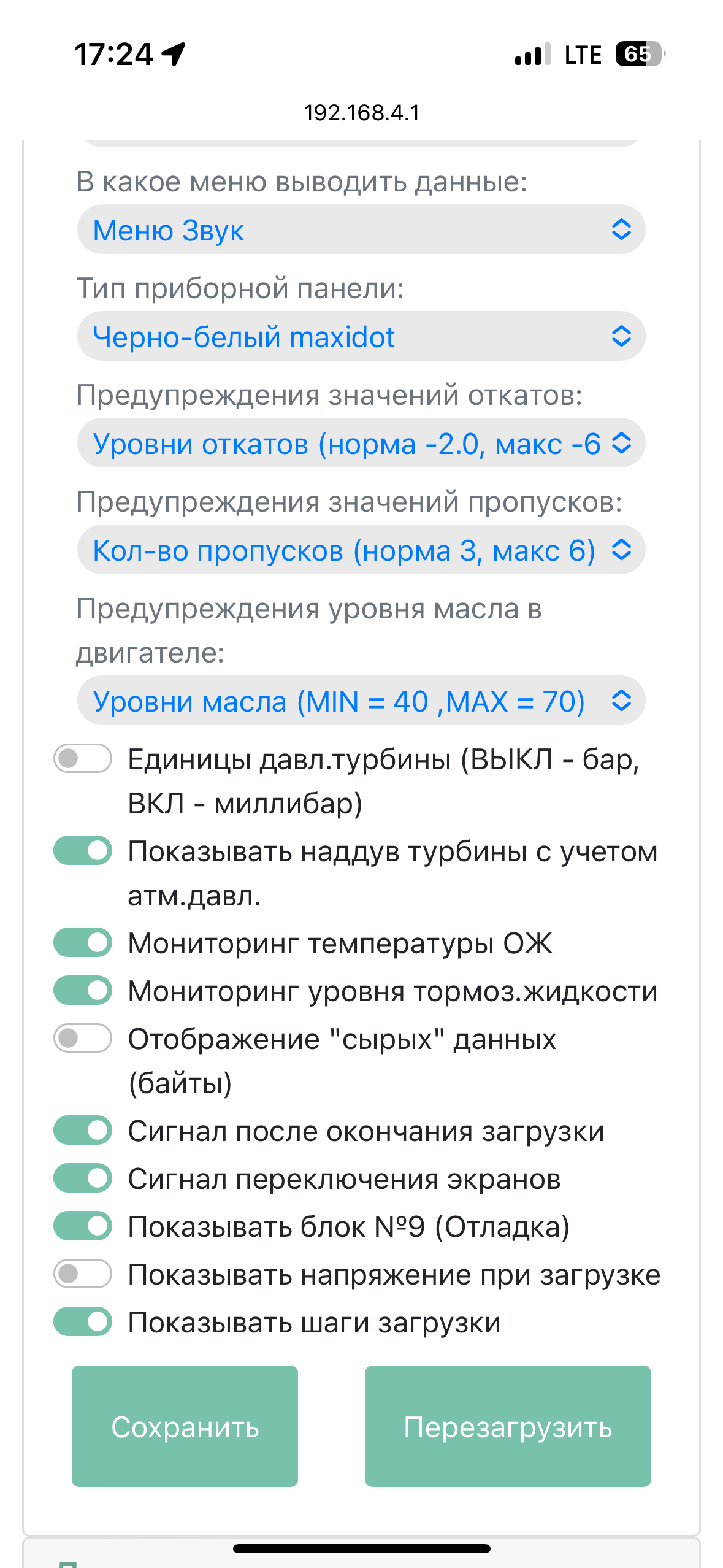
Task: Enable Отображение сырых данных (байты)
Action: point(83,1039)
